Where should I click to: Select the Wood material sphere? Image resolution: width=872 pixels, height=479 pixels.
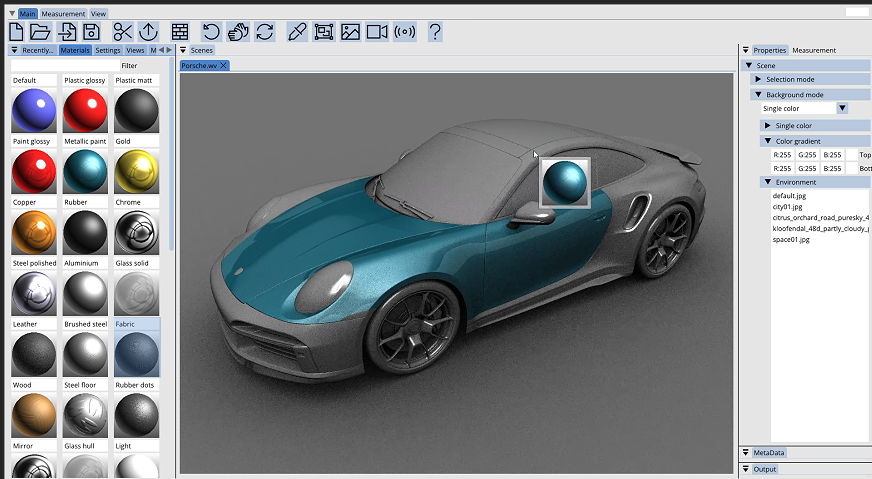tap(34, 415)
